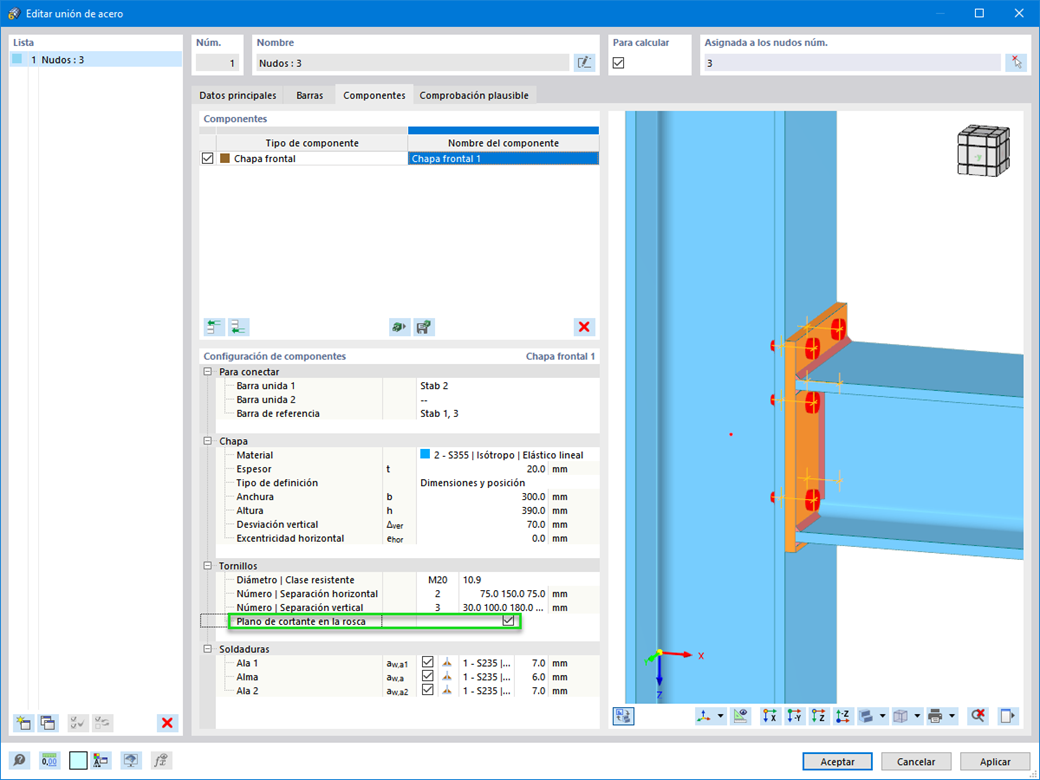Toggle the view sync icon under the 3D preview
The width and height of the screenshot is (1040, 780).
tap(623, 716)
